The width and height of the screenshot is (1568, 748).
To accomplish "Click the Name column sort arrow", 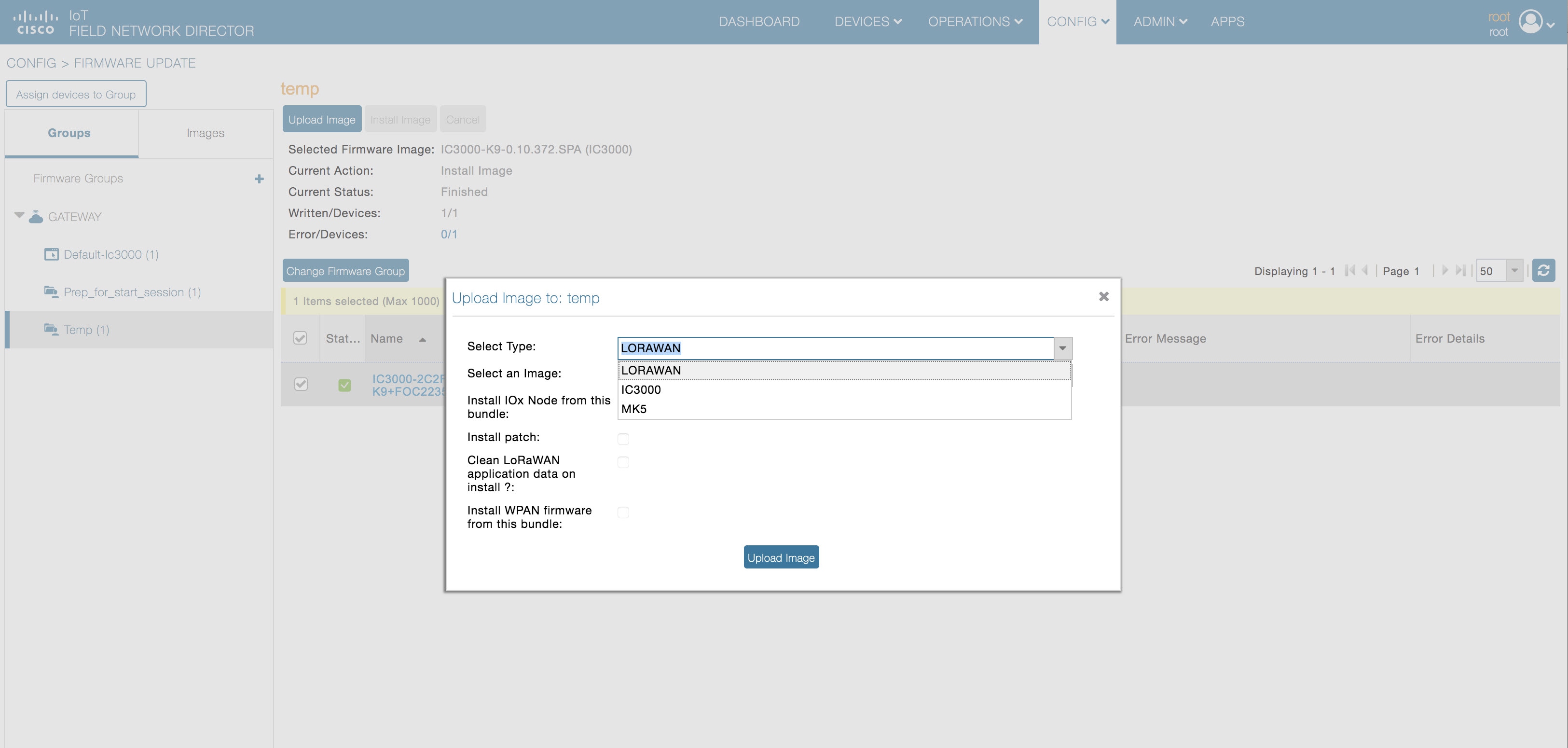I will tap(423, 339).
